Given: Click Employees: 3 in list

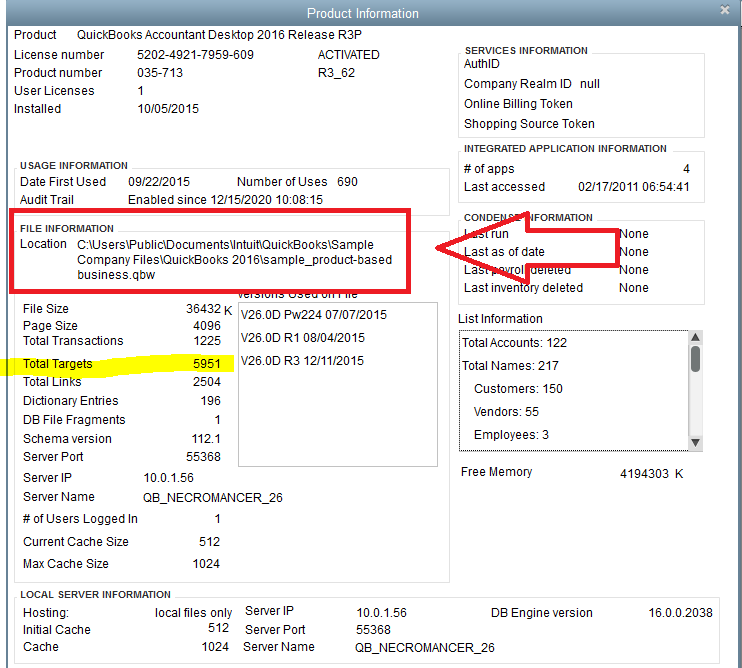Looking at the screenshot, I should click(x=511, y=435).
